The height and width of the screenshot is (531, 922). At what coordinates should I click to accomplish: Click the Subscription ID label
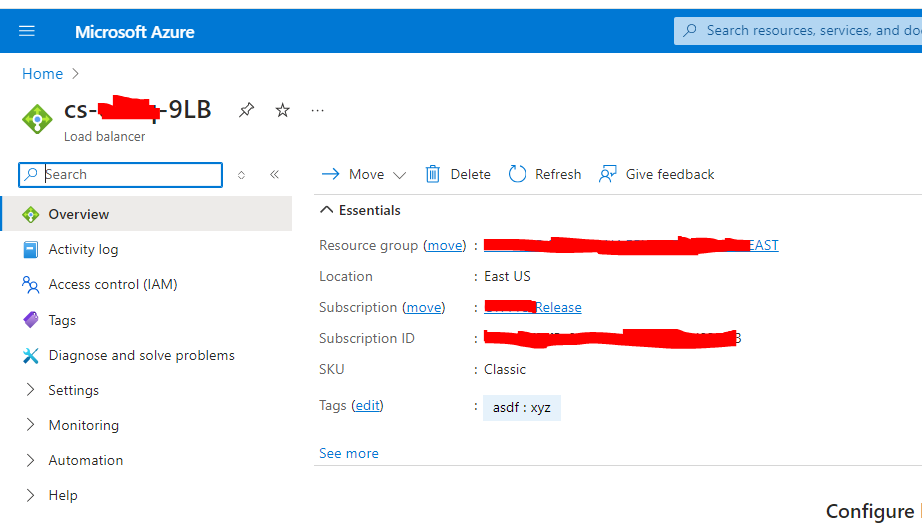pyautogui.click(x=367, y=339)
